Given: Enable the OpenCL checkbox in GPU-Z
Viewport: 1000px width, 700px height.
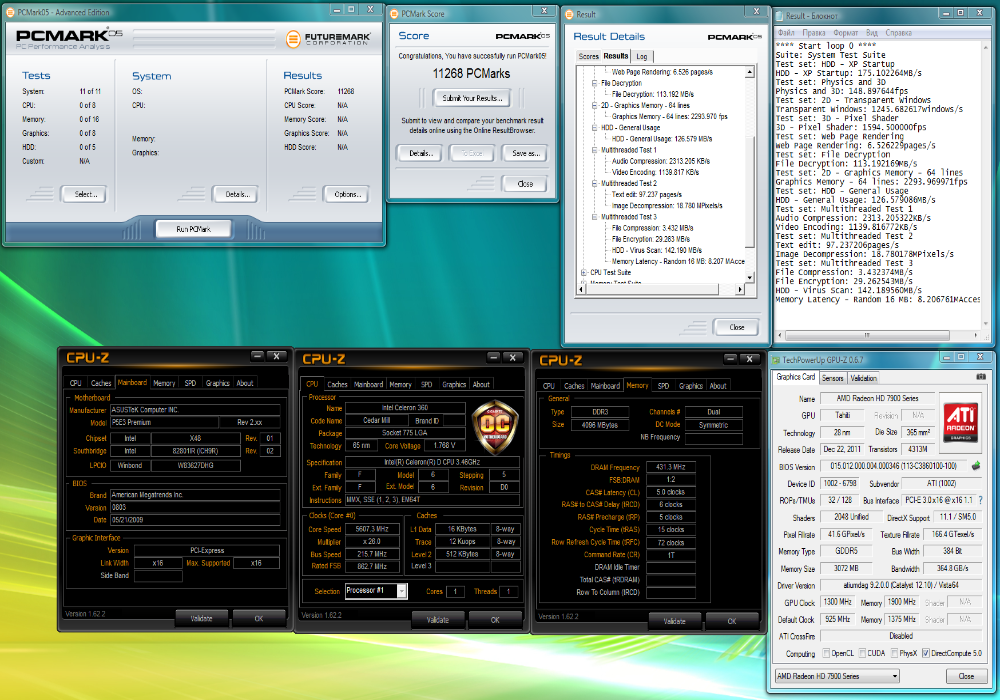Looking at the screenshot, I should (x=827, y=653).
